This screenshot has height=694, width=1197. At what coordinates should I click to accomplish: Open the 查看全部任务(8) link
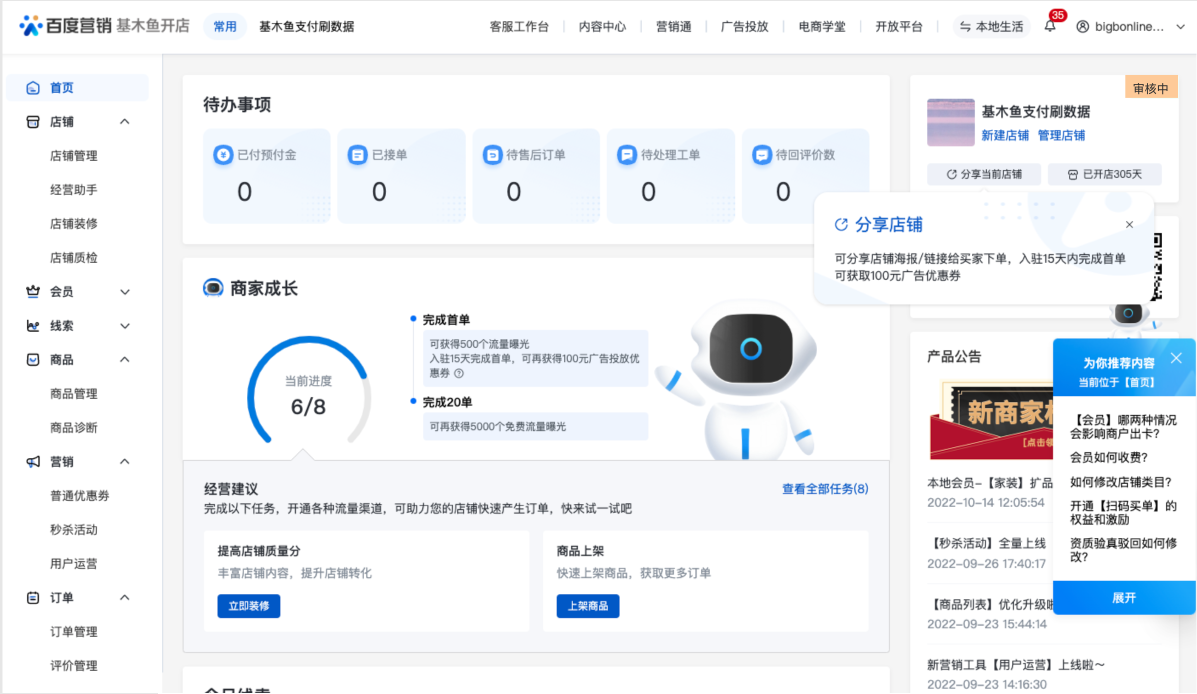(x=824, y=489)
